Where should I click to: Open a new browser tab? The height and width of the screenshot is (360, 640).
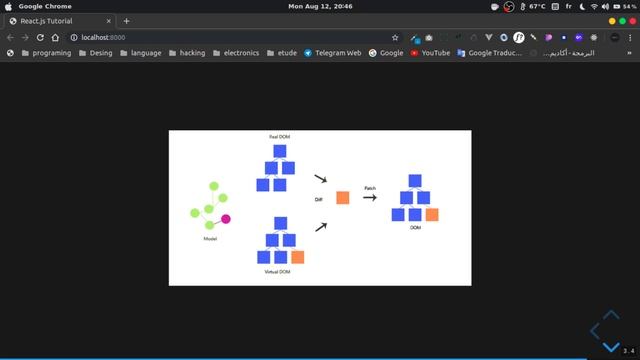point(126,21)
